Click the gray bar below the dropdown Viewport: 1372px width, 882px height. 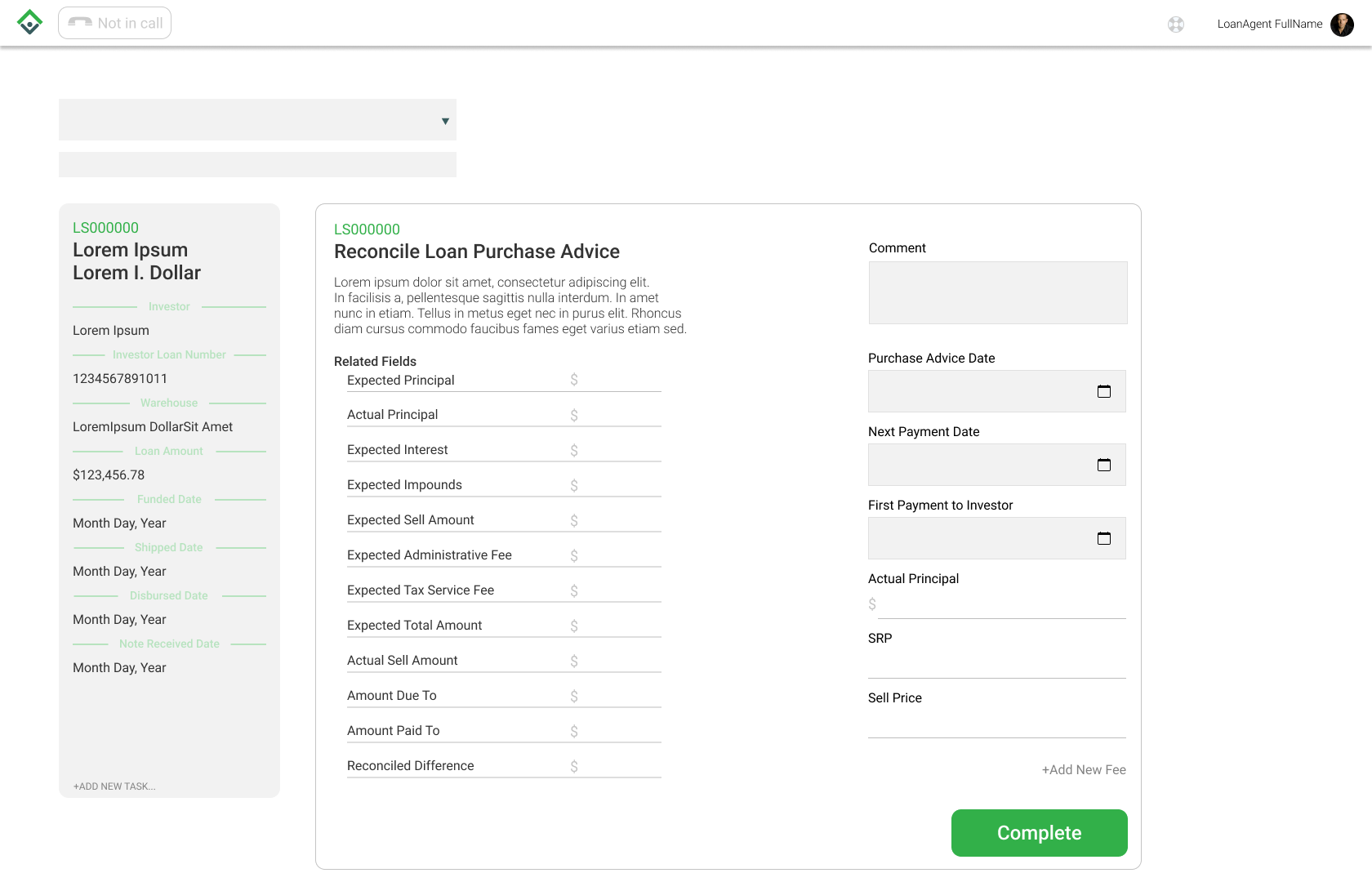click(257, 164)
